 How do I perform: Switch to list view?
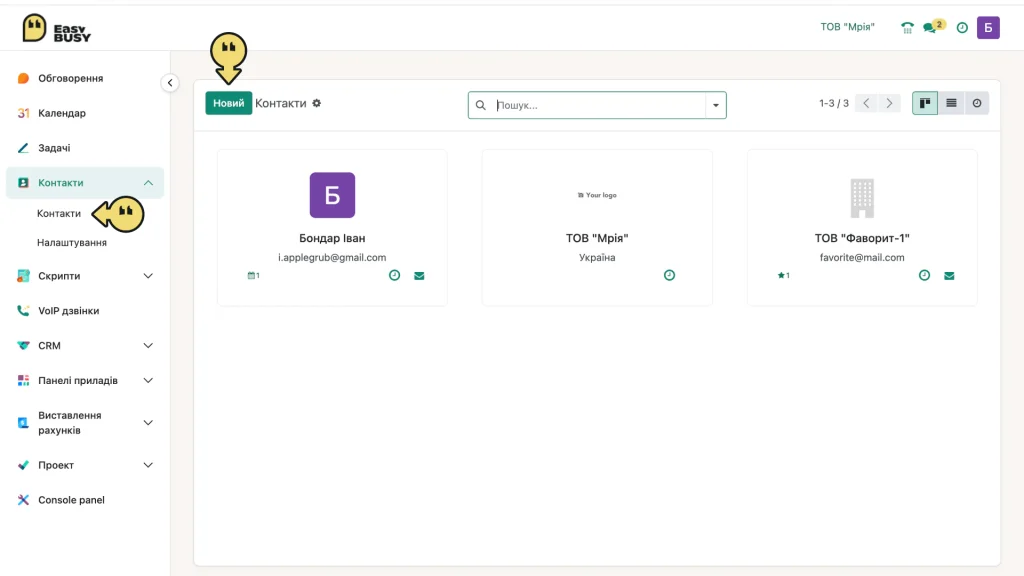pos(951,103)
